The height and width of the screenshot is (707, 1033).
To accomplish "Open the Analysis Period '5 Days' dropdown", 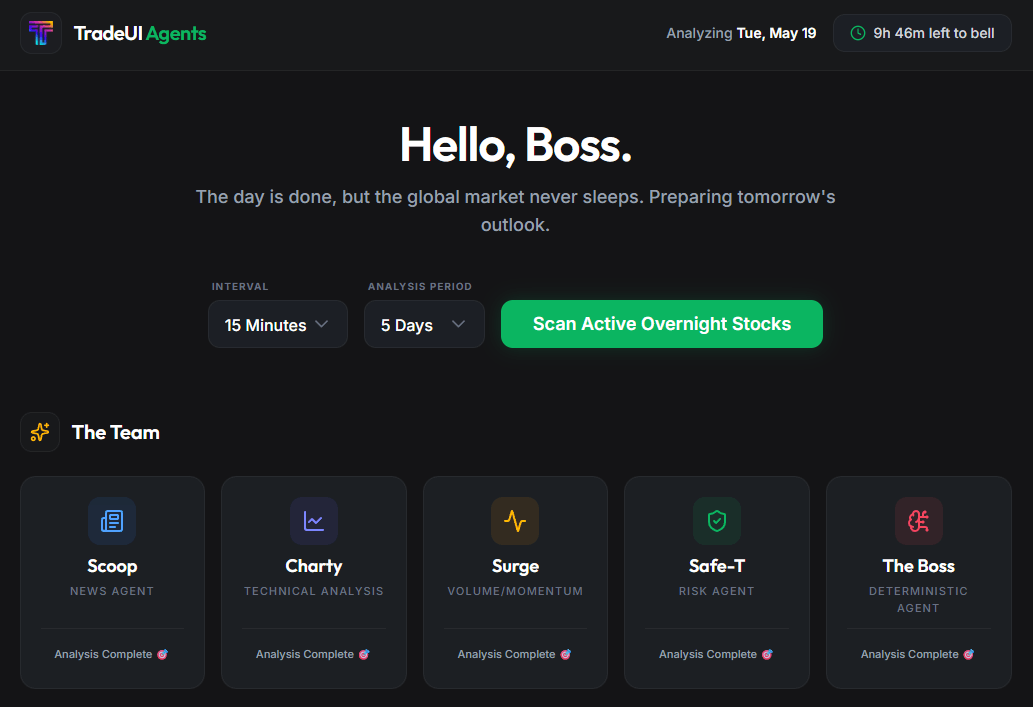I will (x=424, y=324).
